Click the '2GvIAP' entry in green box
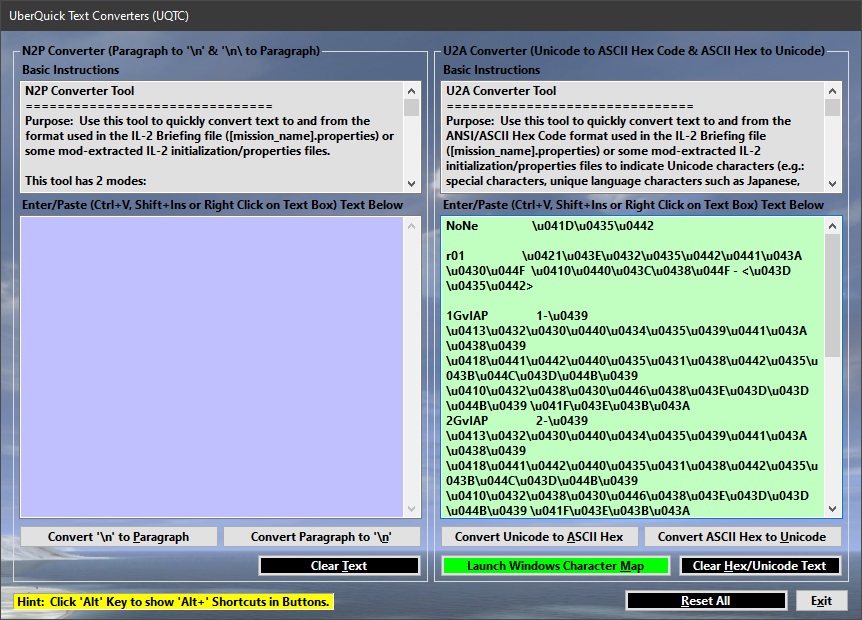Viewport: 862px width, 620px height. click(x=467, y=421)
